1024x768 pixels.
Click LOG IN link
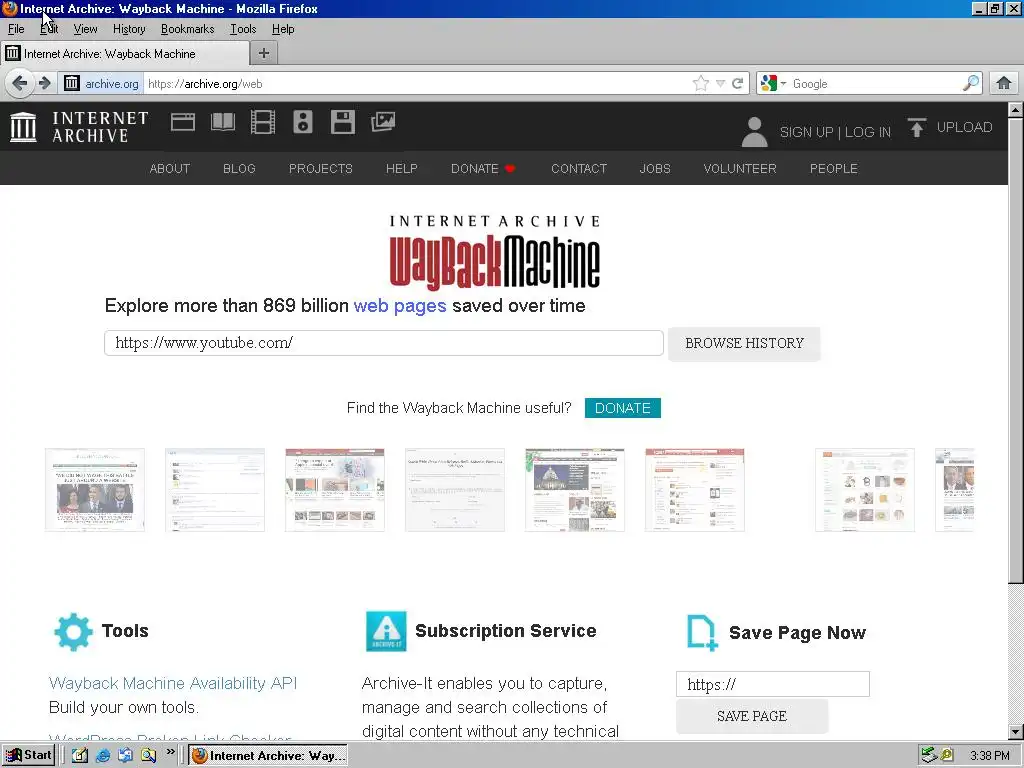[868, 132]
